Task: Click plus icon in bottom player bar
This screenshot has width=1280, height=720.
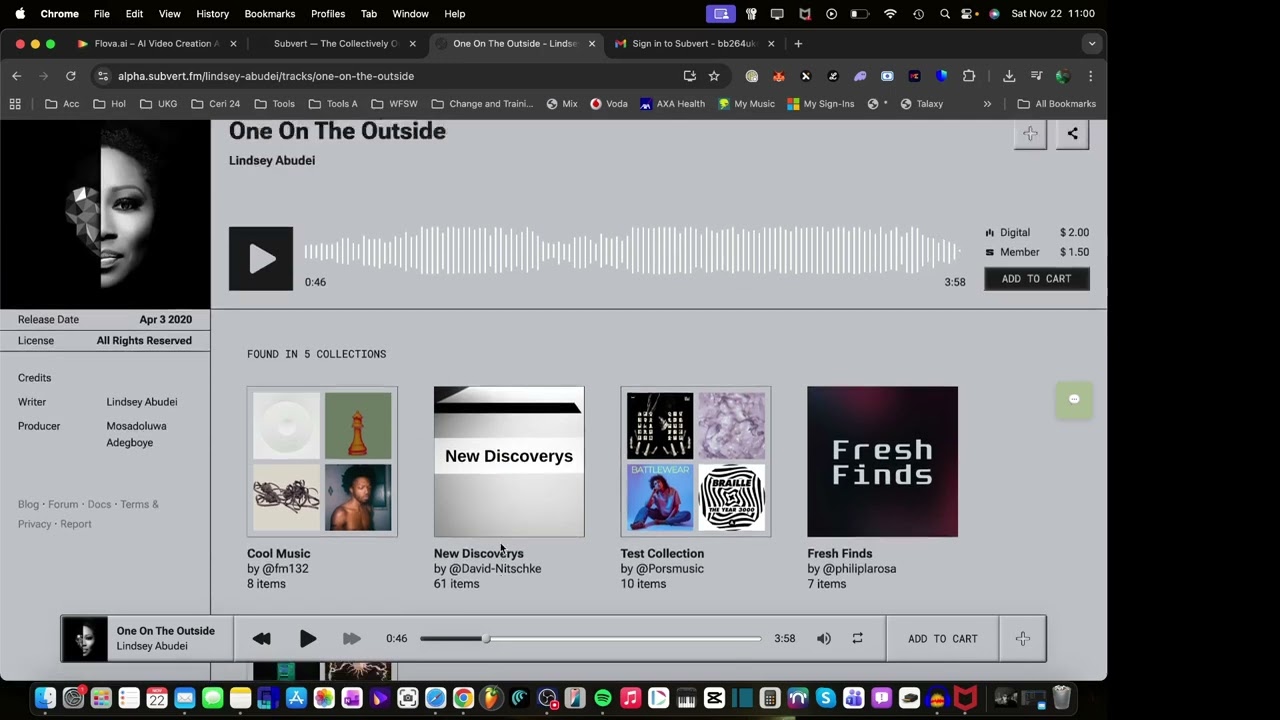Action: tap(1023, 638)
